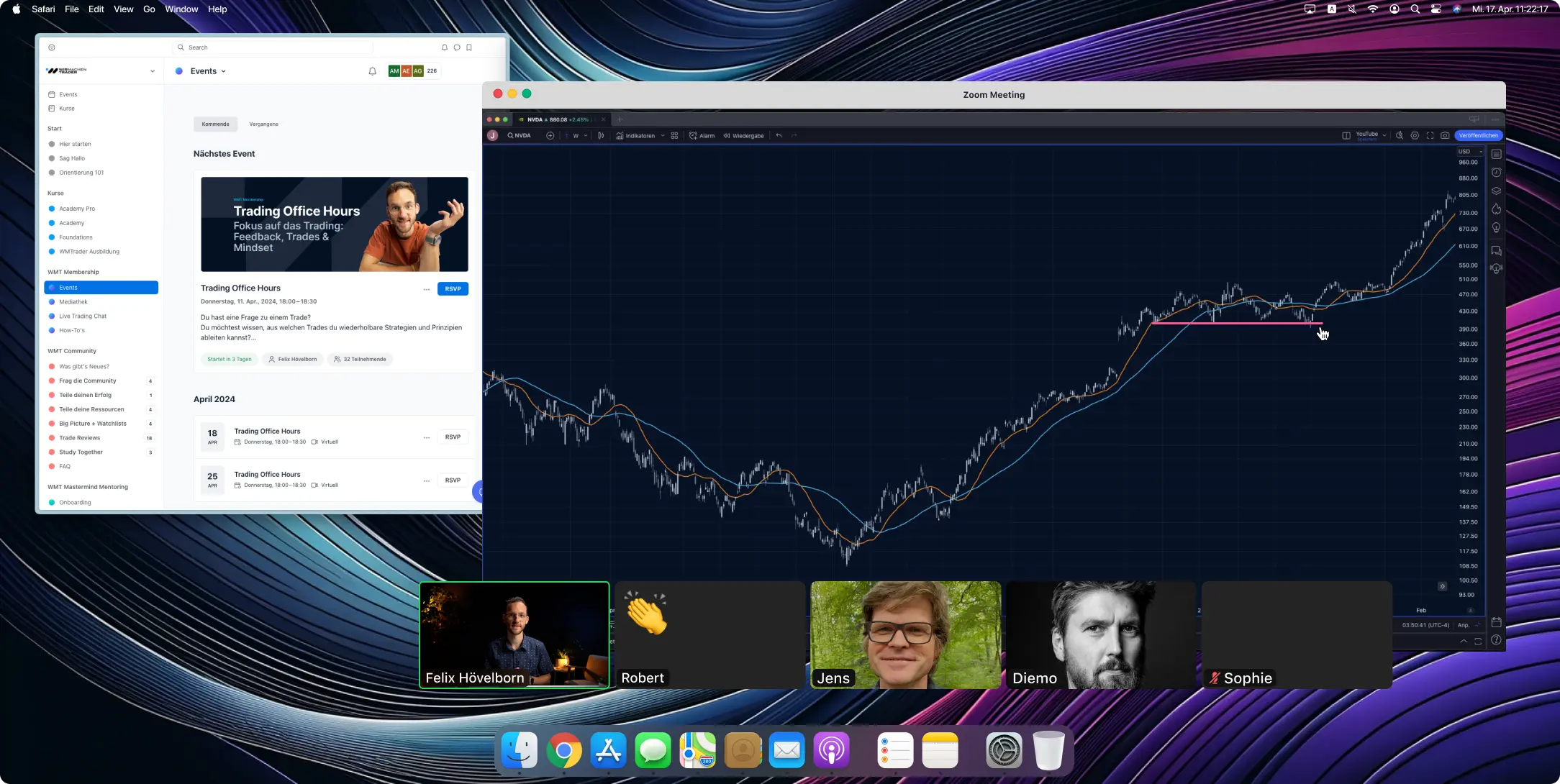Open the chart settings gear icon

point(1415,135)
